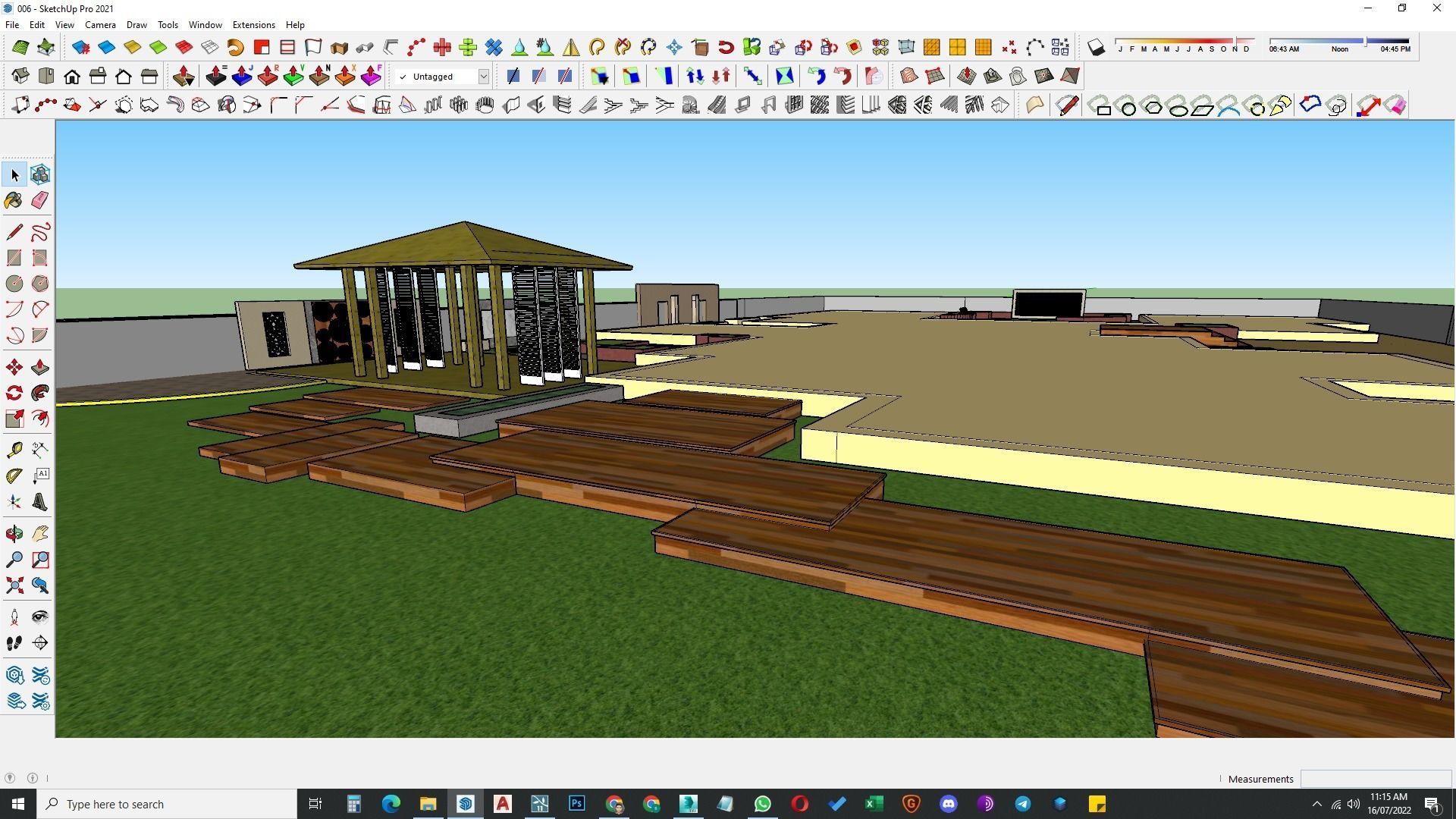Activate the Rotate tool in left toolbar
This screenshot has height=819, width=1456.
[14, 393]
